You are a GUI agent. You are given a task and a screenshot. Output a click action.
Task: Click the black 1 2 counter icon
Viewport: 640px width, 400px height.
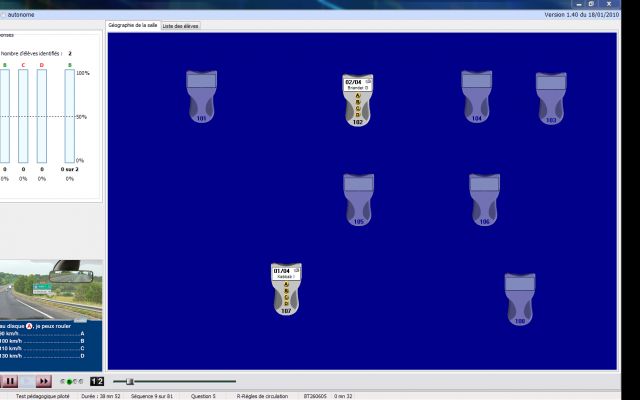pyautogui.click(x=97, y=381)
